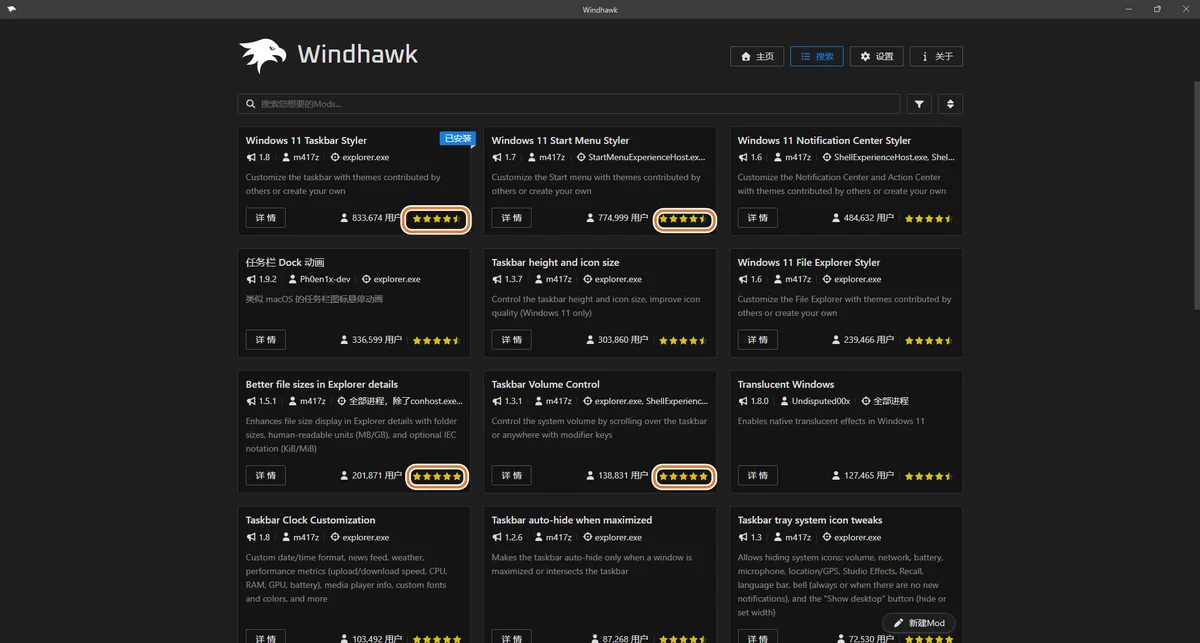Click process icon on Taskbar height and icon size card
The height and width of the screenshot is (643, 1200).
(588, 279)
